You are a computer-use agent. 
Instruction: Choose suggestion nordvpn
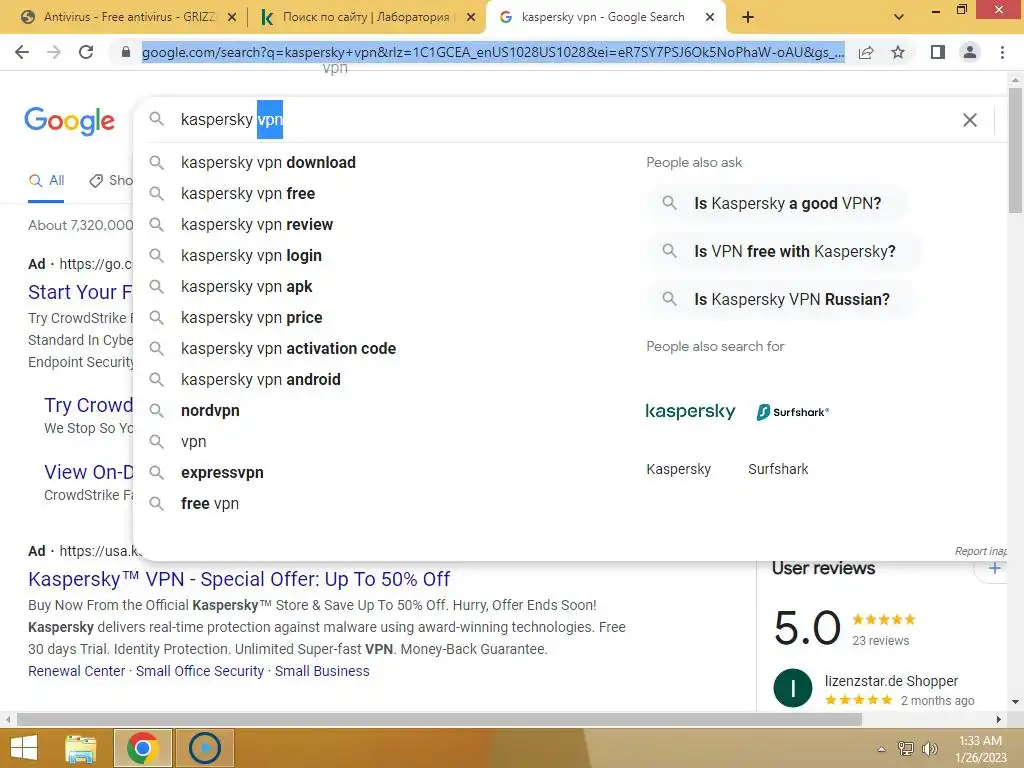point(210,411)
